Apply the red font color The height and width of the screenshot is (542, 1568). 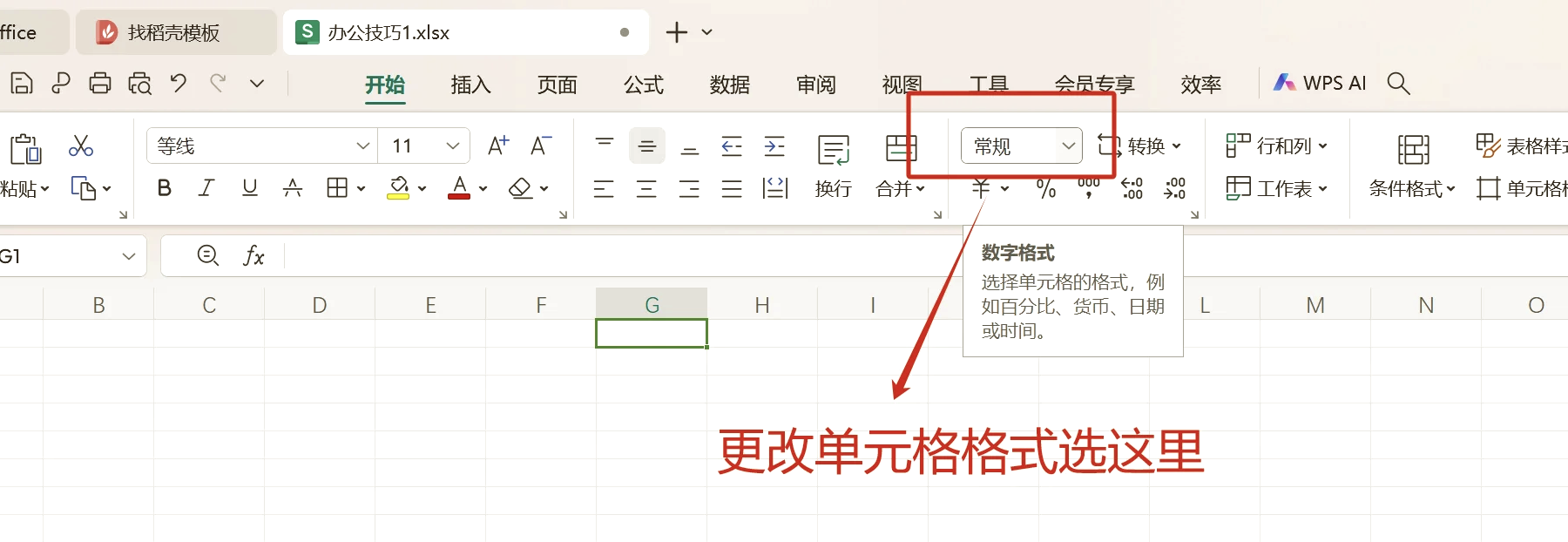point(459,187)
